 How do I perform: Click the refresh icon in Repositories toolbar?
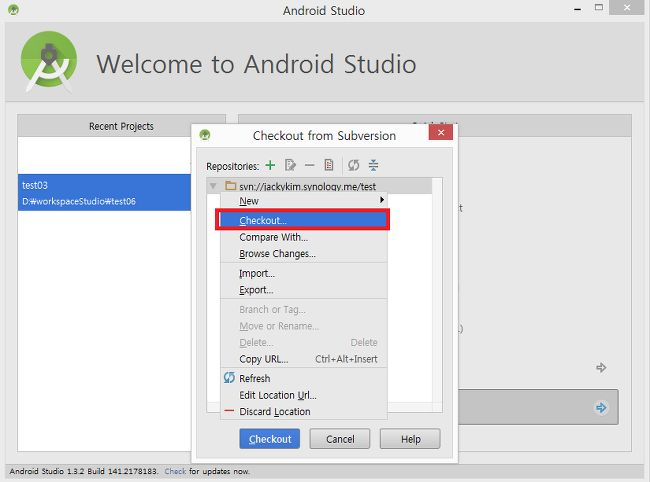pos(354,165)
